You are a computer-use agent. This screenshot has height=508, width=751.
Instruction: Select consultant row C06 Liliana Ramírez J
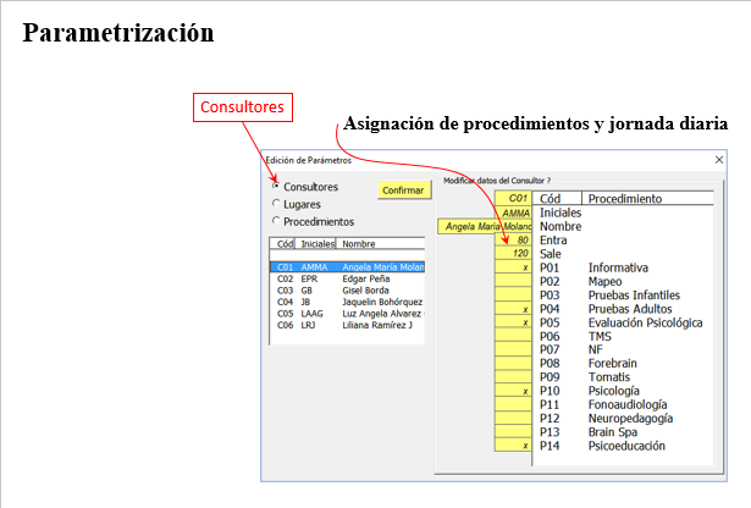(x=347, y=325)
